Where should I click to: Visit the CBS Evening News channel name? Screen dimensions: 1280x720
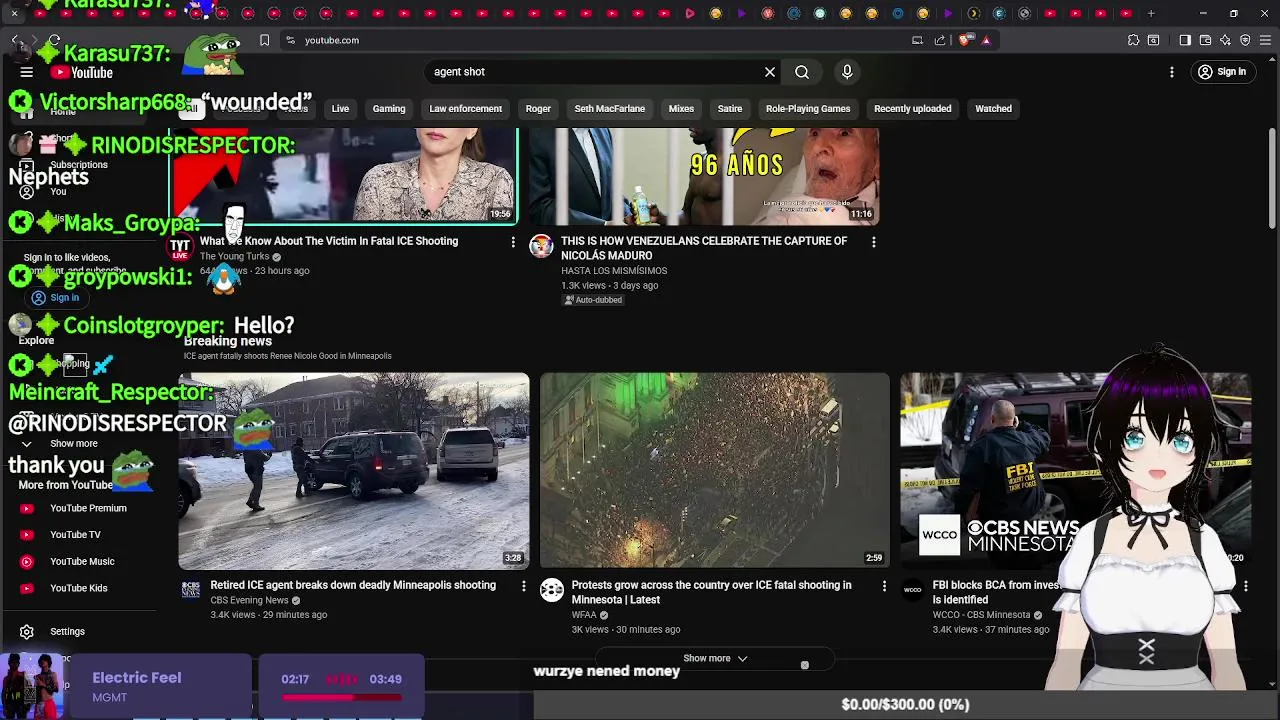click(x=249, y=600)
